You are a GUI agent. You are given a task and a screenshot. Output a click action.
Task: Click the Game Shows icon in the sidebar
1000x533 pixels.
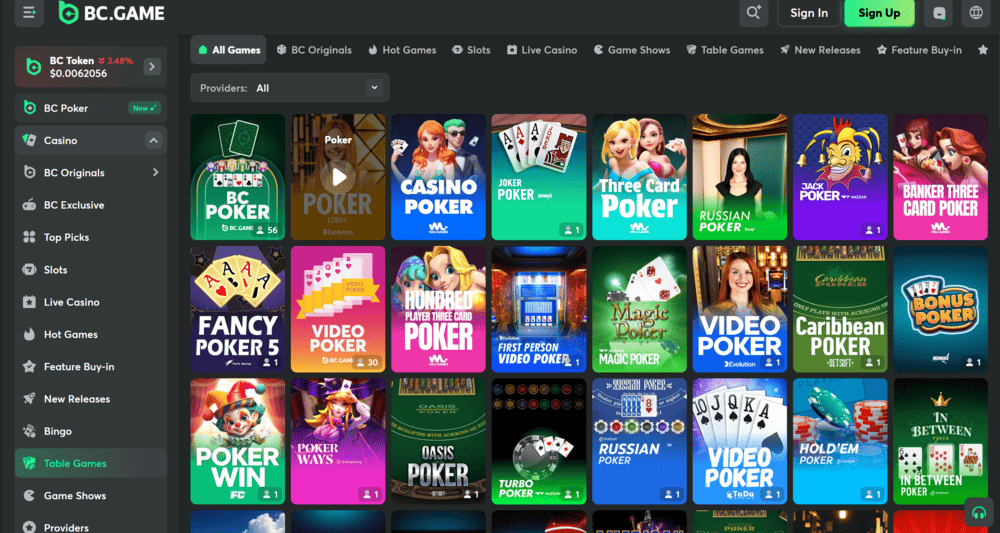(x=29, y=495)
